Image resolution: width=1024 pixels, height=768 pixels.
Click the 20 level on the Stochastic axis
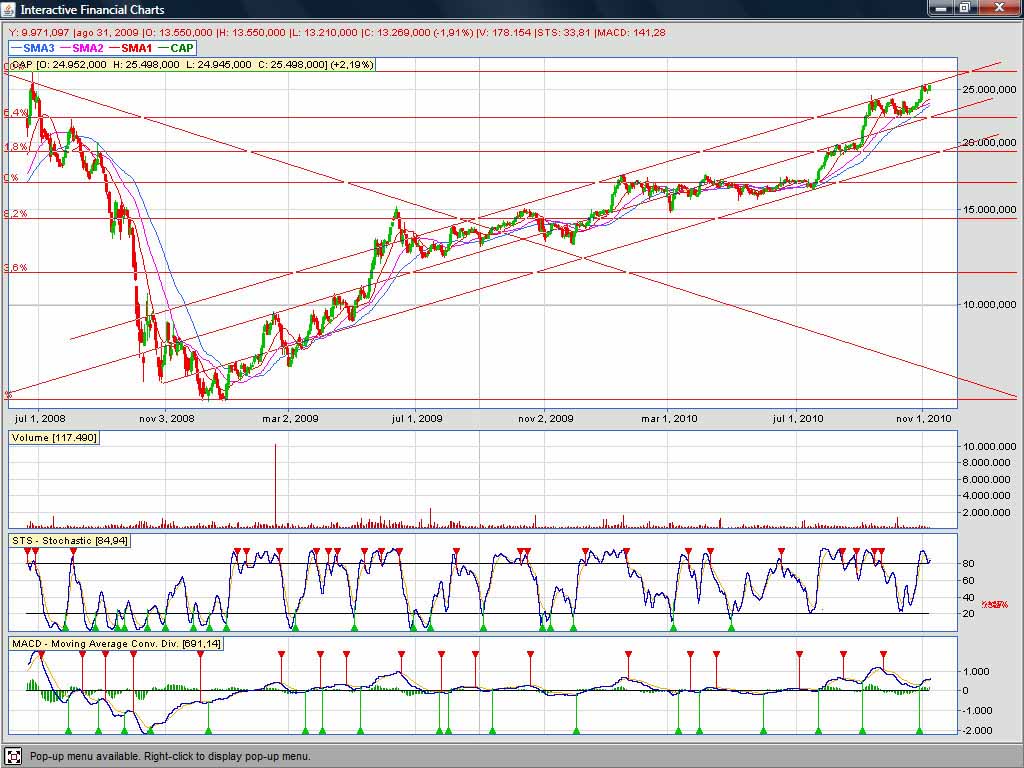click(968, 614)
